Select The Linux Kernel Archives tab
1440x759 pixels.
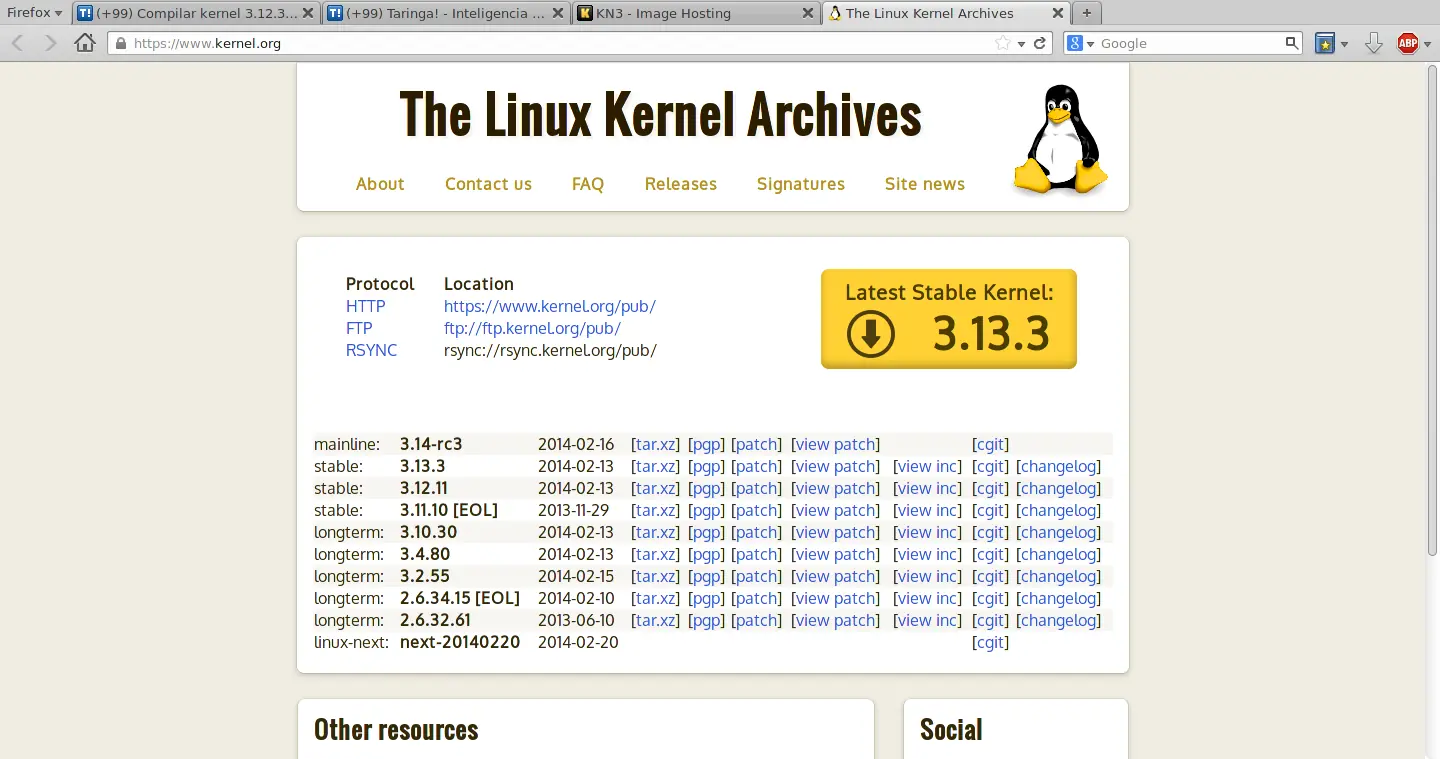pyautogui.click(x=946, y=14)
